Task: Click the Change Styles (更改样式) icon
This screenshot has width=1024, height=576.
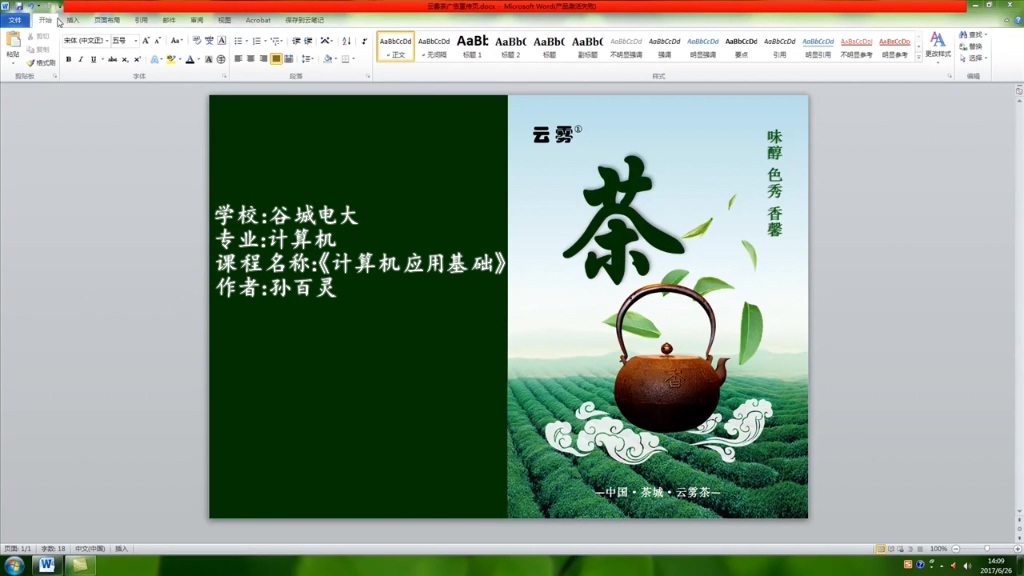Action: click(x=937, y=44)
